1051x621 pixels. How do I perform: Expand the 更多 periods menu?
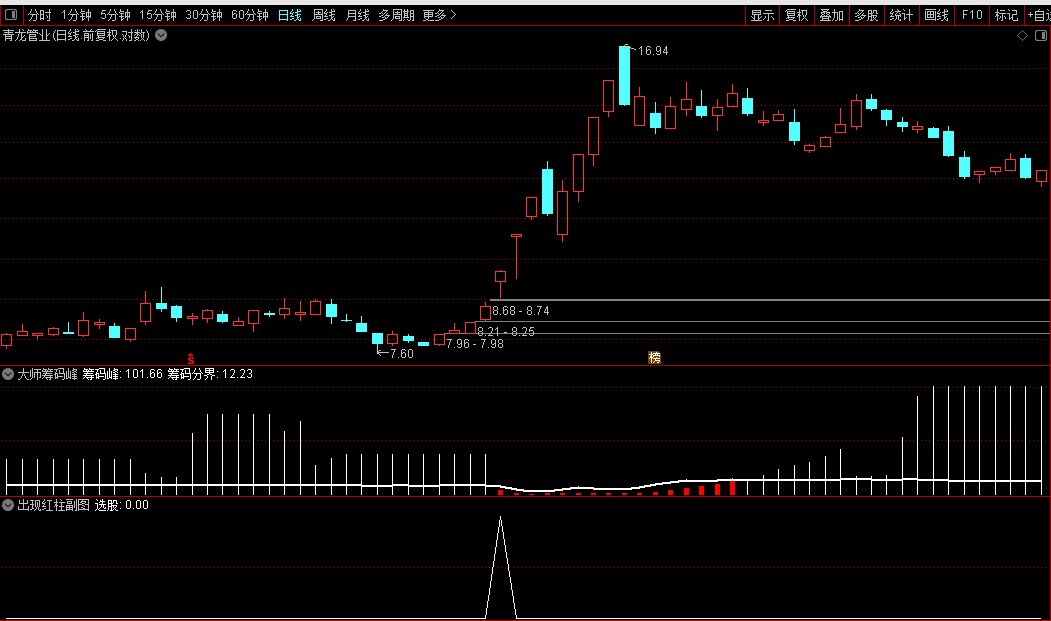(x=439, y=15)
